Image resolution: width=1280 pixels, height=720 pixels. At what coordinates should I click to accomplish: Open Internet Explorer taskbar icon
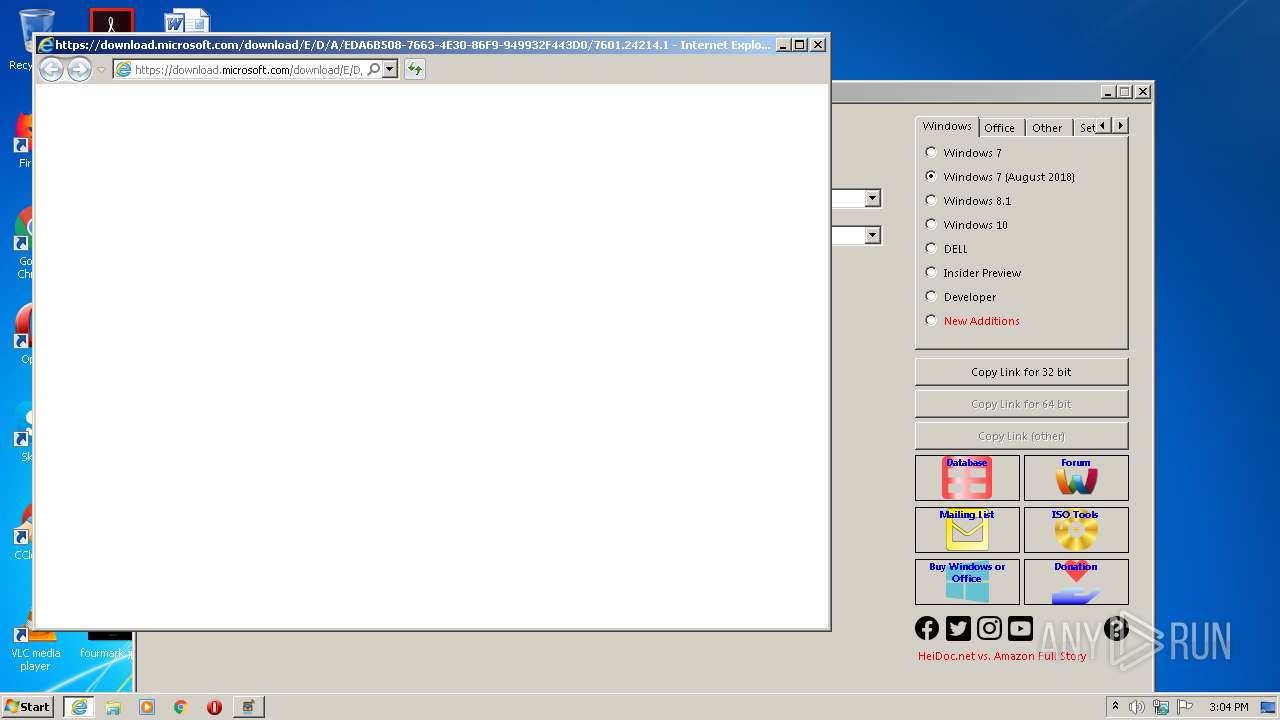coord(78,707)
